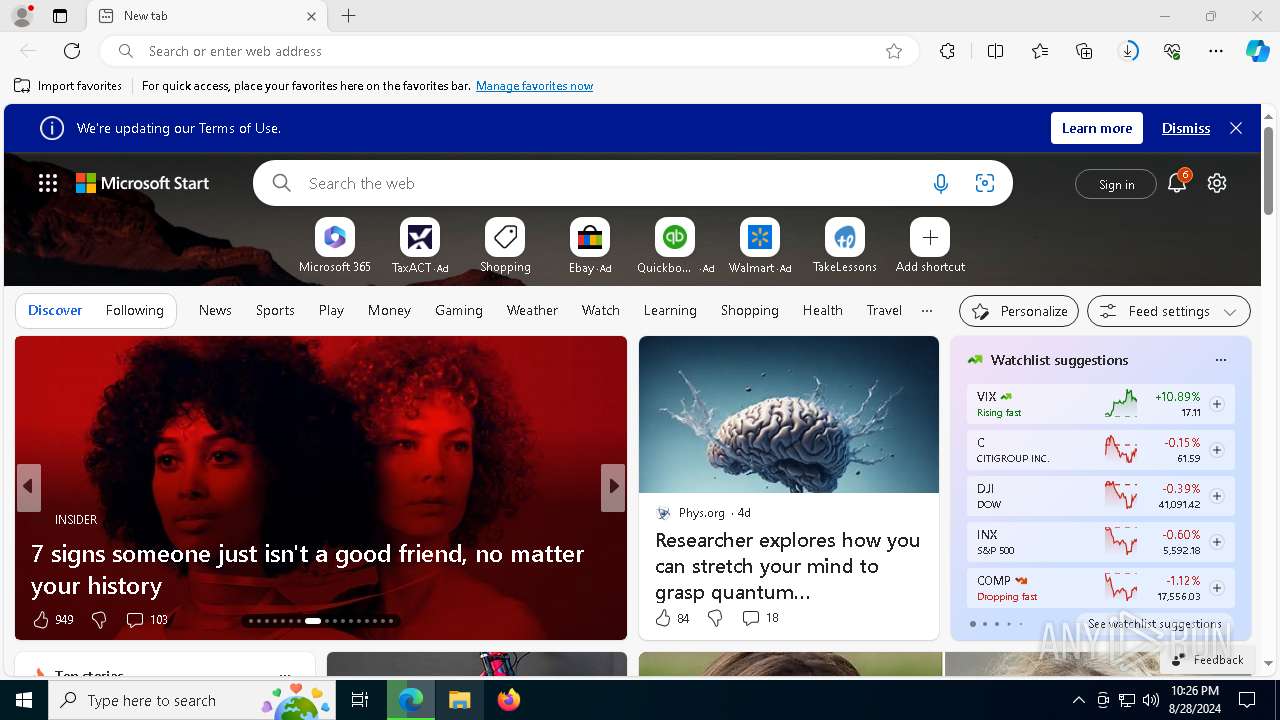The width and height of the screenshot is (1280, 720).
Task: Open the Downloads icon
Action: point(1128,51)
